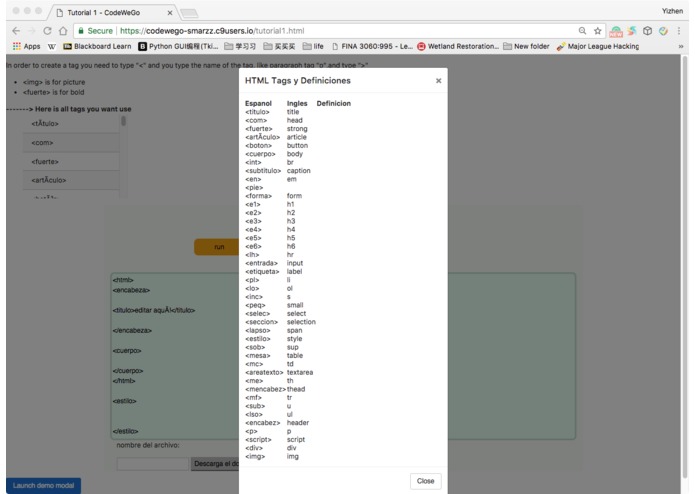Open Blackboard Learn bookmark
Viewport: 695px width, 494px height.
pos(97,46)
